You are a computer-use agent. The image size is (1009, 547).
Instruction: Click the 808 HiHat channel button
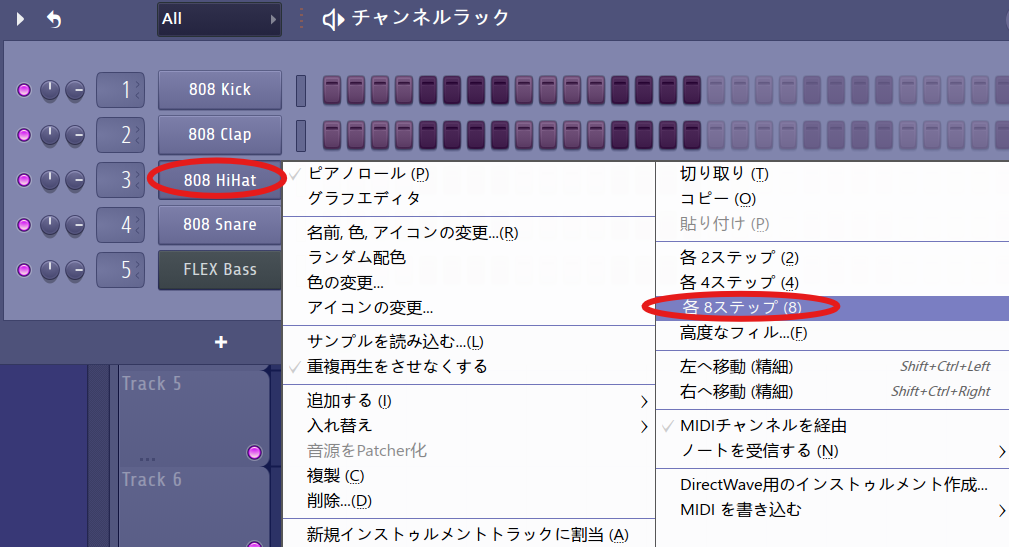(x=219, y=179)
